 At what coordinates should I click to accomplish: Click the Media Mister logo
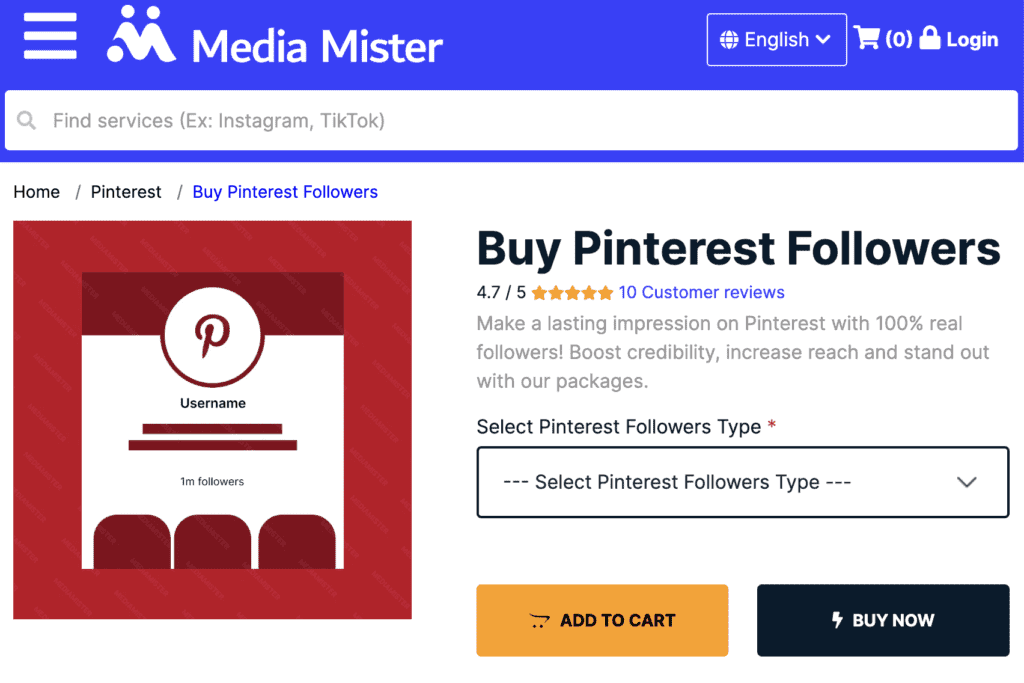[270, 40]
